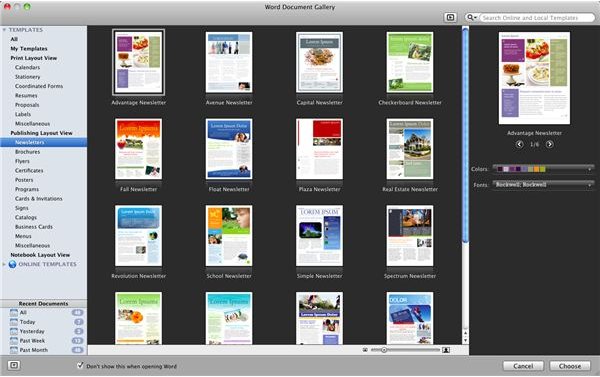600x377 pixels.
Task: Open the Labels category
Action: 23,114
